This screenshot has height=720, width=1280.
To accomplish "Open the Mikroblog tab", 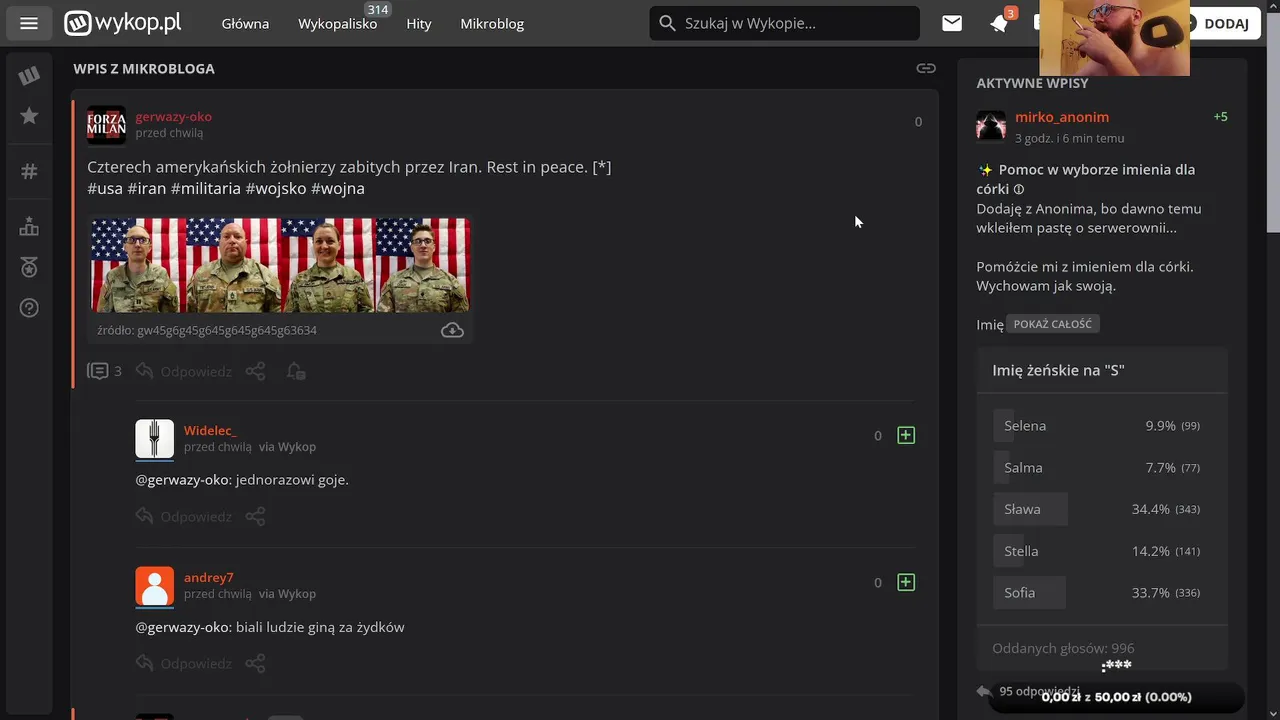I will (492, 23).
